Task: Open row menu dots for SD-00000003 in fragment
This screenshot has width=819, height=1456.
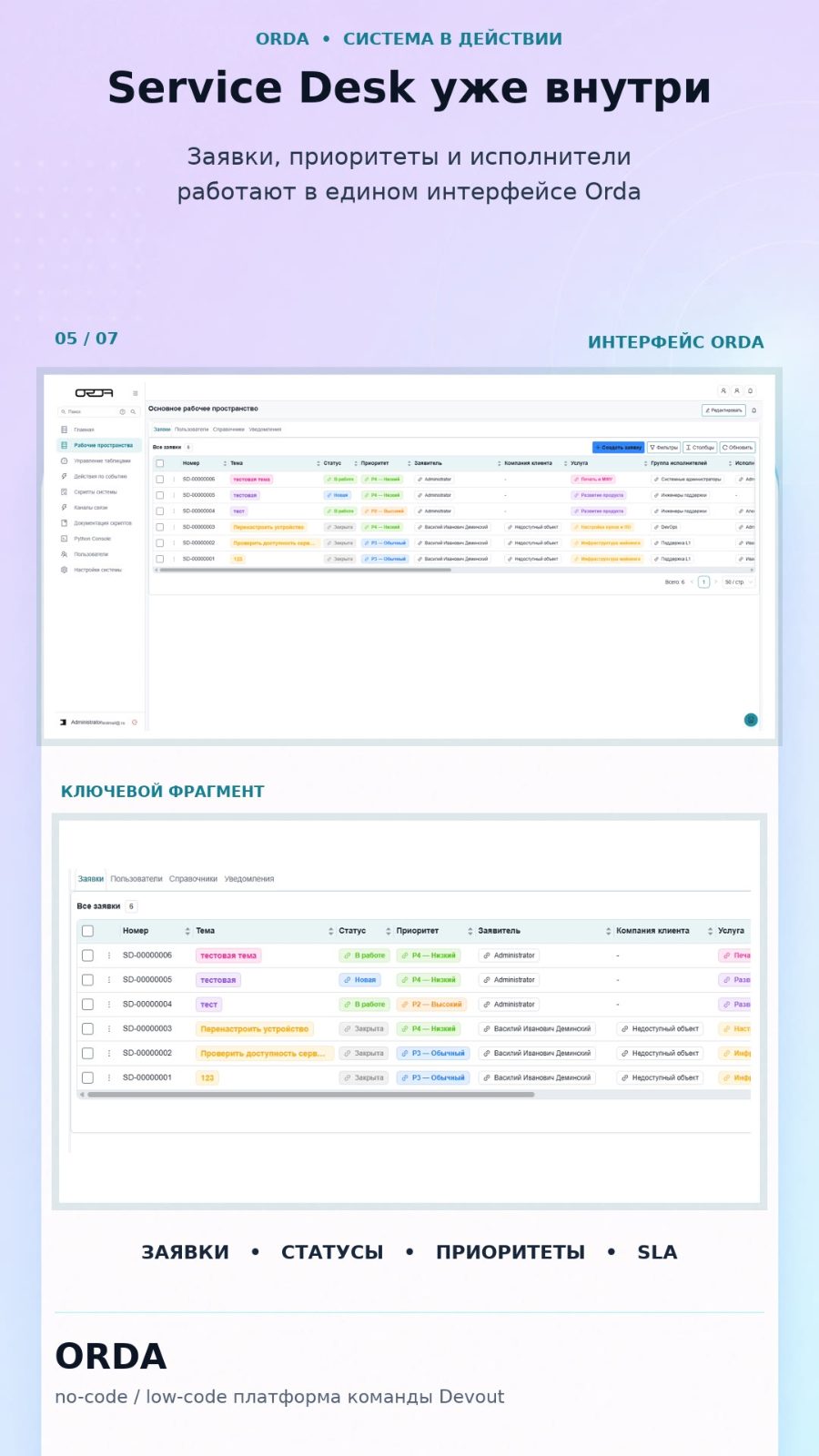Action: [109, 1028]
